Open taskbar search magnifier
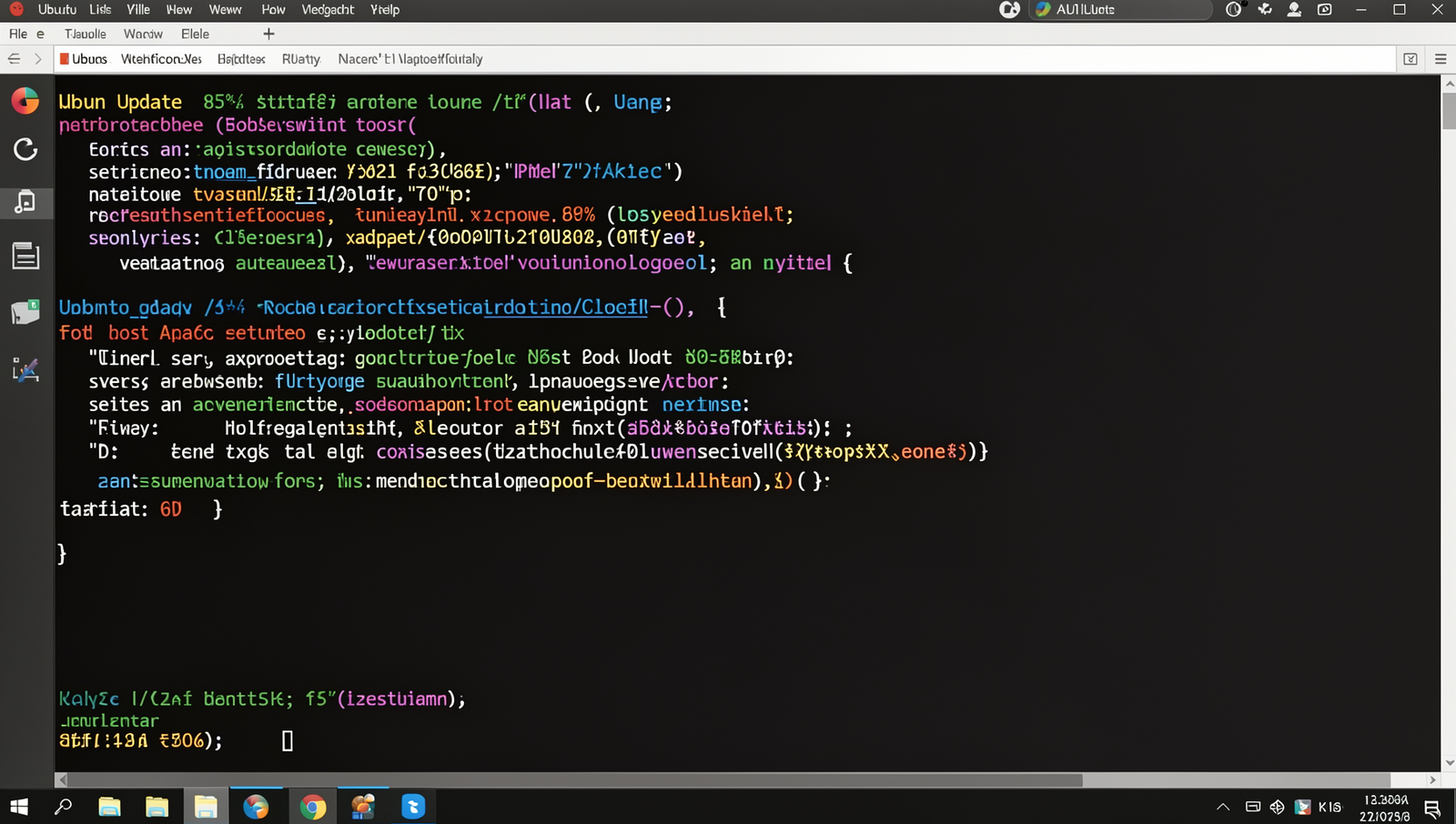1456x824 pixels. pos(63,807)
